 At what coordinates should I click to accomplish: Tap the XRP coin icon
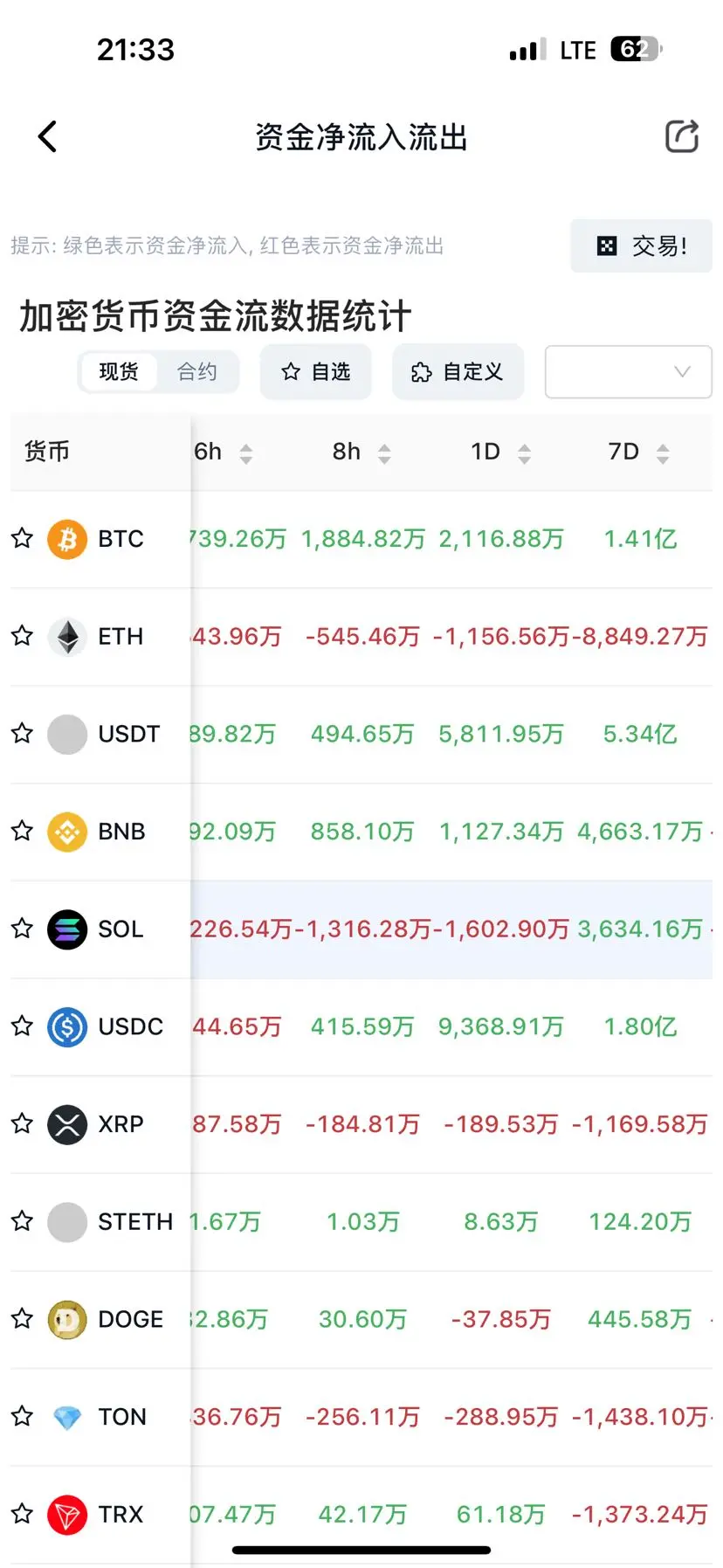tap(67, 1124)
